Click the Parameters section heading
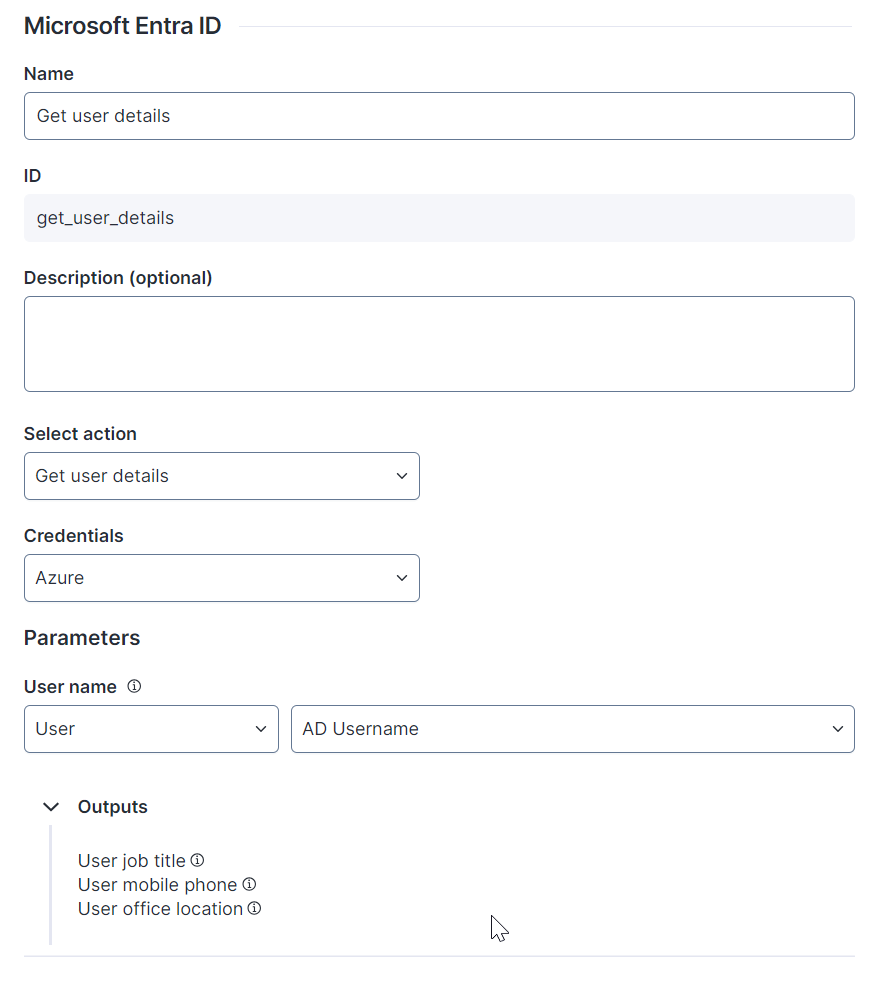Image resolution: width=874 pixels, height=988 pixels. click(x=82, y=638)
